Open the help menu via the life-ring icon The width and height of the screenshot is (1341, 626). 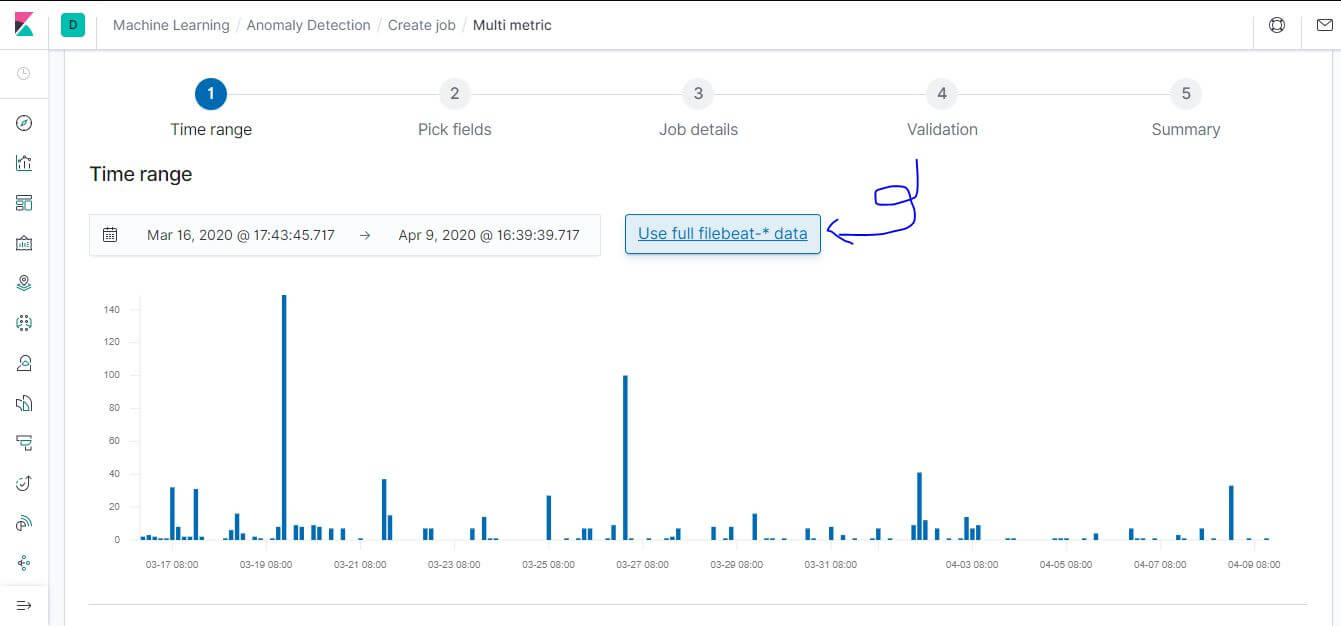[x=1277, y=25]
